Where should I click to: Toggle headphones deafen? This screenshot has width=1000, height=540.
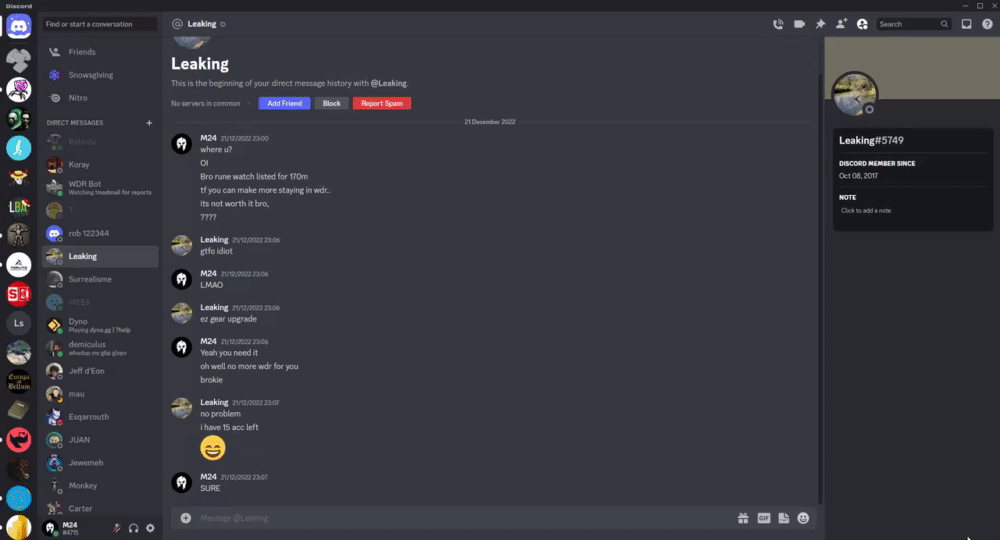pos(133,528)
